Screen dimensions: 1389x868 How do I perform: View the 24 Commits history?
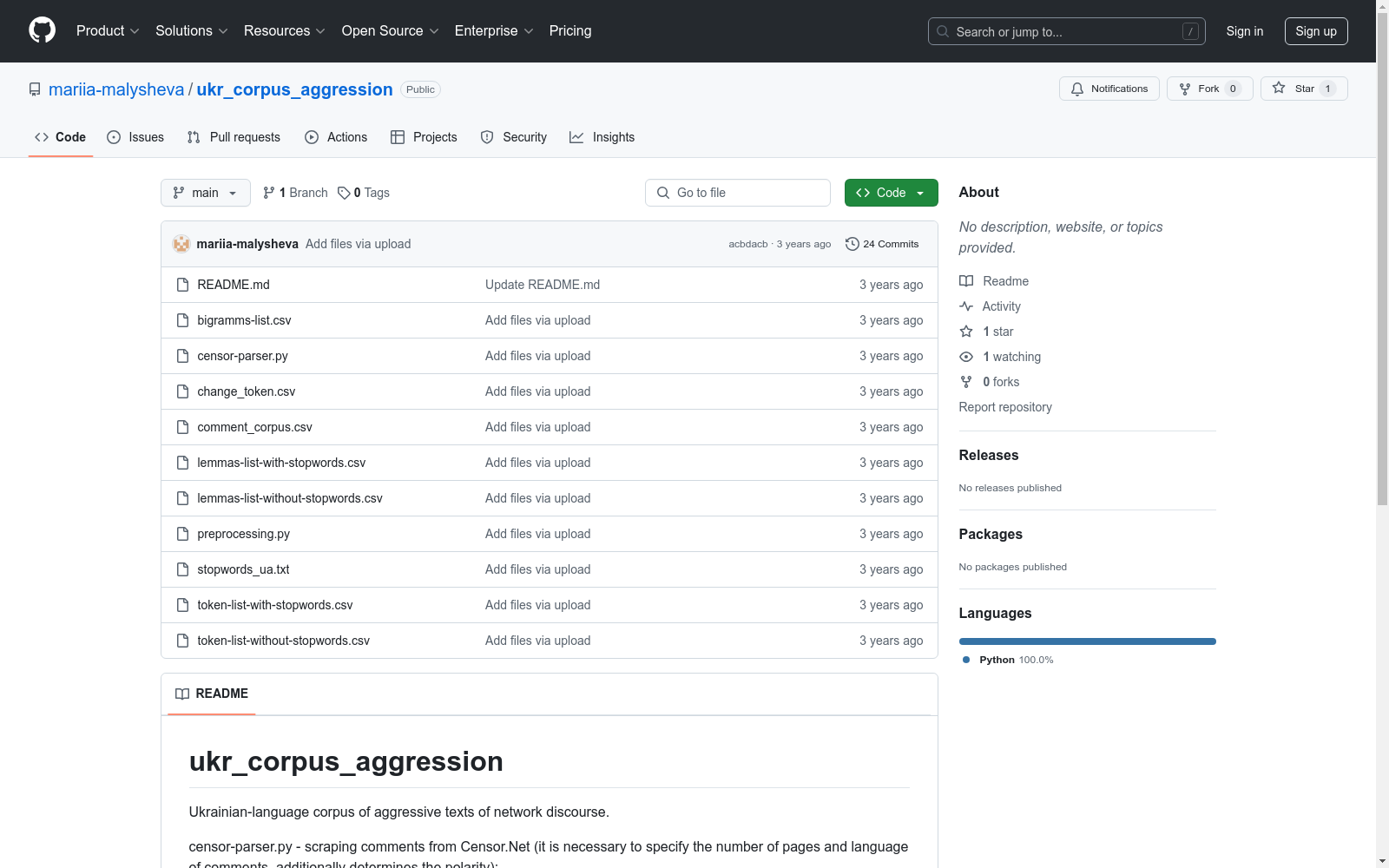(x=882, y=244)
